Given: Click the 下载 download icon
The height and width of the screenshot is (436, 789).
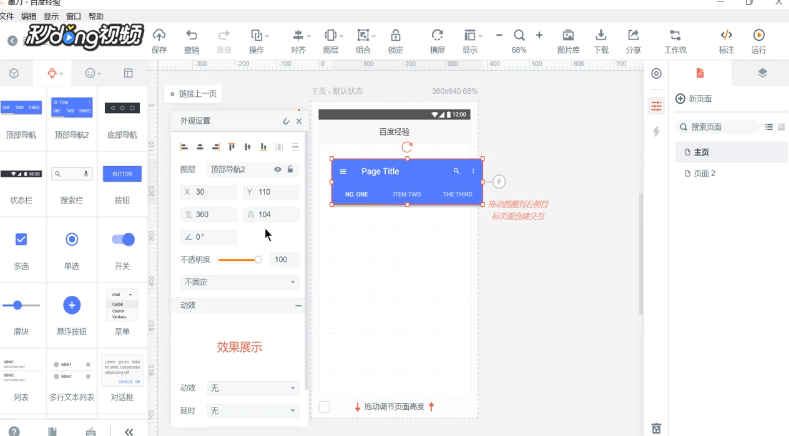Looking at the screenshot, I should click(600, 35).
